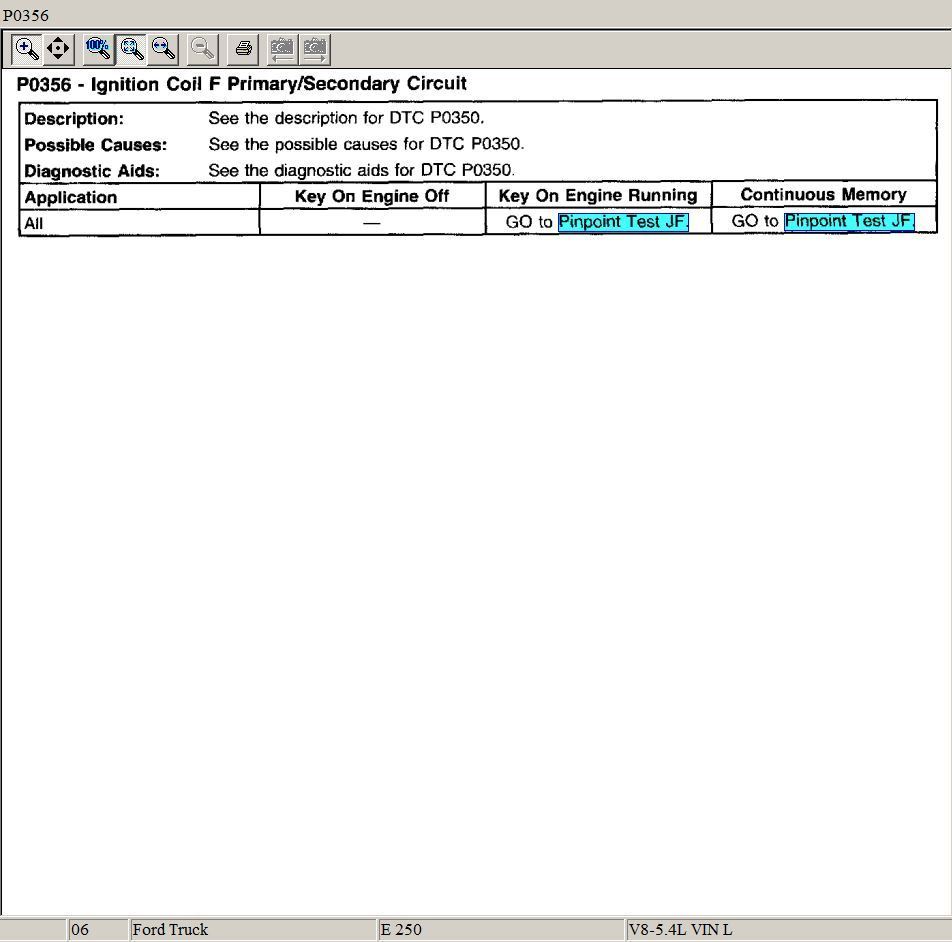This screenshot has width=952, height=942.
Task: Click the Ford Truck status bar field
Action: pos(252,930)
